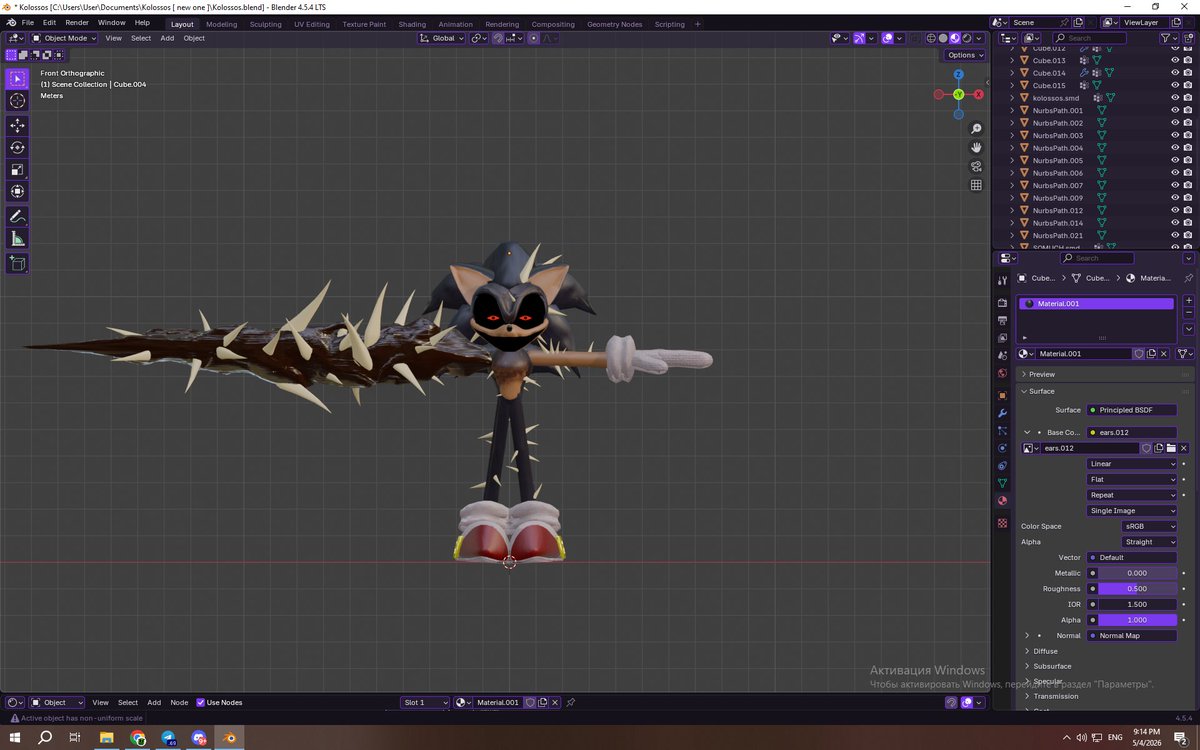Hide Cube.013 in viewport
Image resolution: width=1200 pixels, height=750 pixels.
point(1175,60)
